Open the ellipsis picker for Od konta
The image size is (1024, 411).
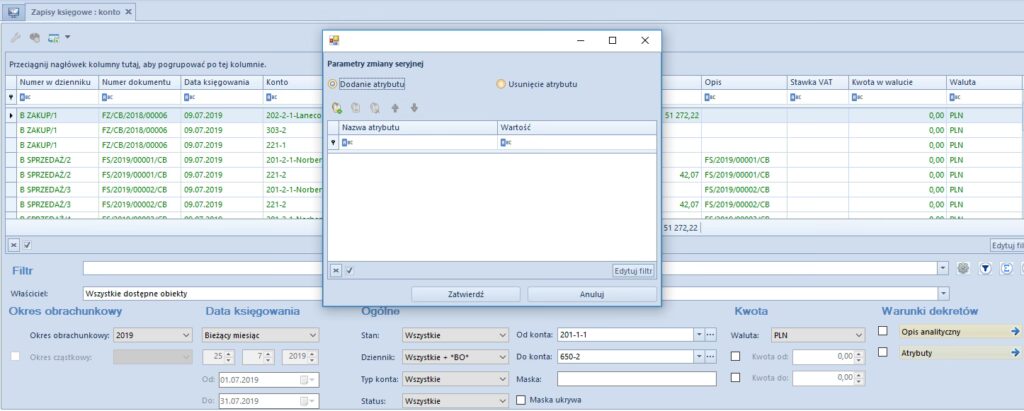(x=711, y=335)
